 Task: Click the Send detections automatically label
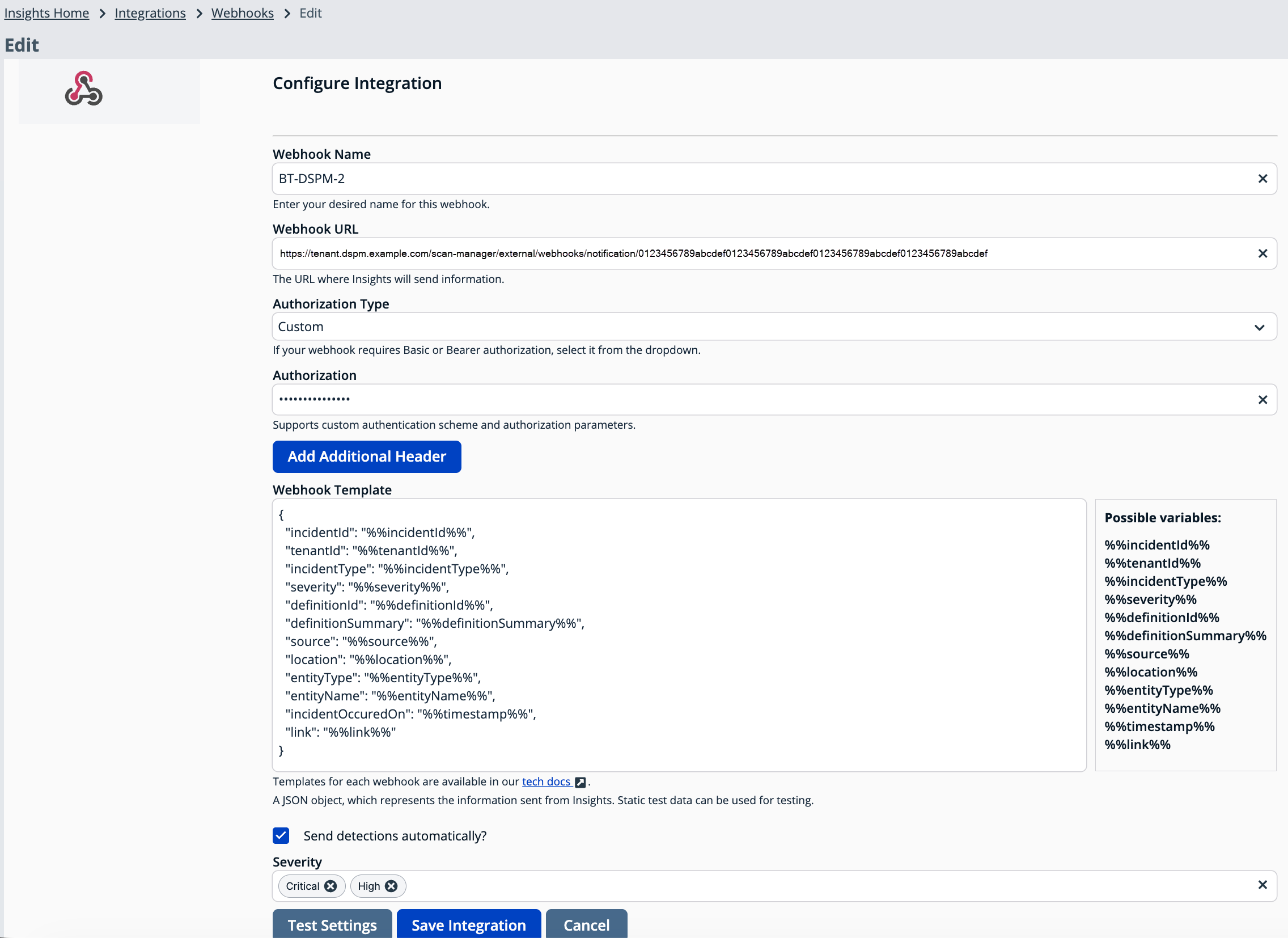point(395,836)
